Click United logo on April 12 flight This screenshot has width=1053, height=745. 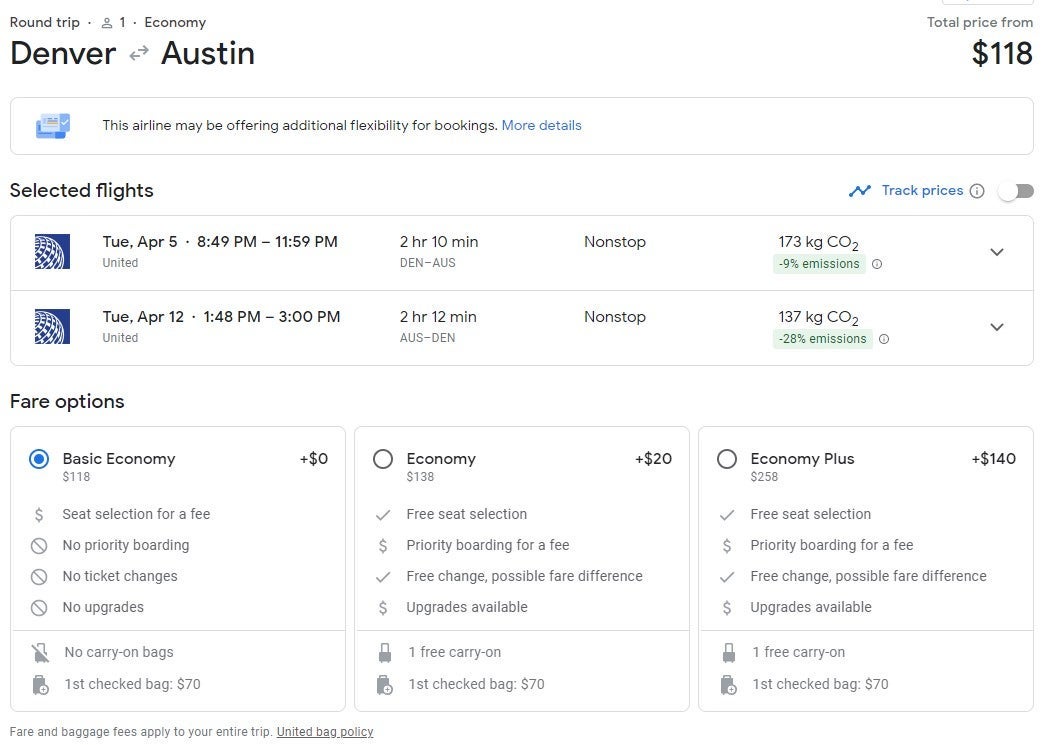(51, 327)
